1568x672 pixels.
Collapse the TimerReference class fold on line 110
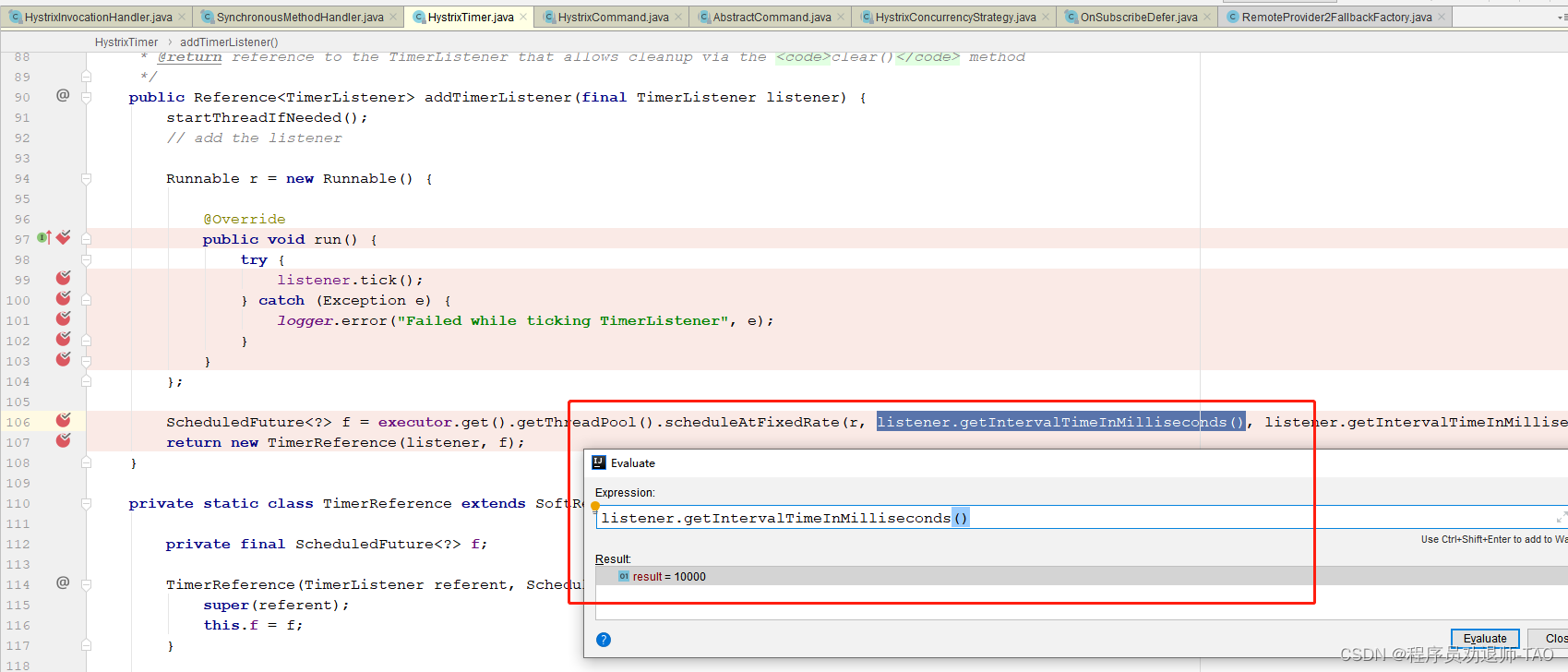point(86,504)
